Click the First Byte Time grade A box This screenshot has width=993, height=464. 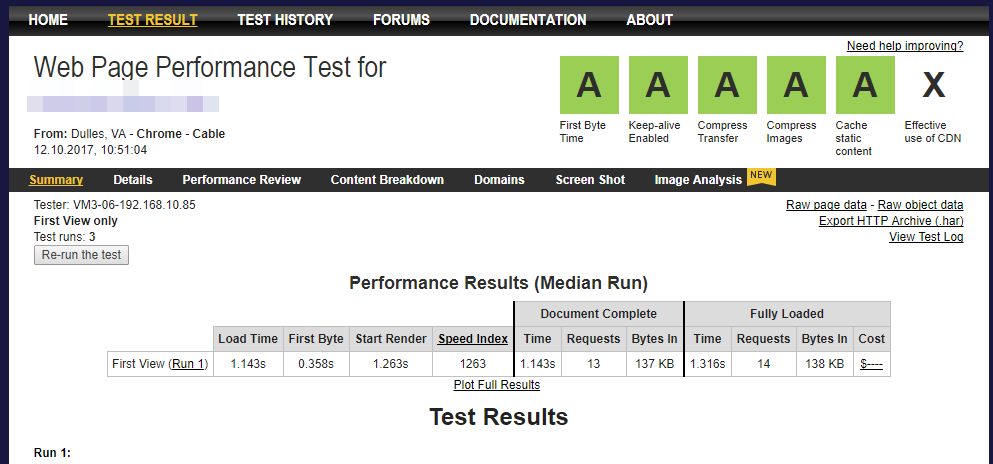coord(589,85)
